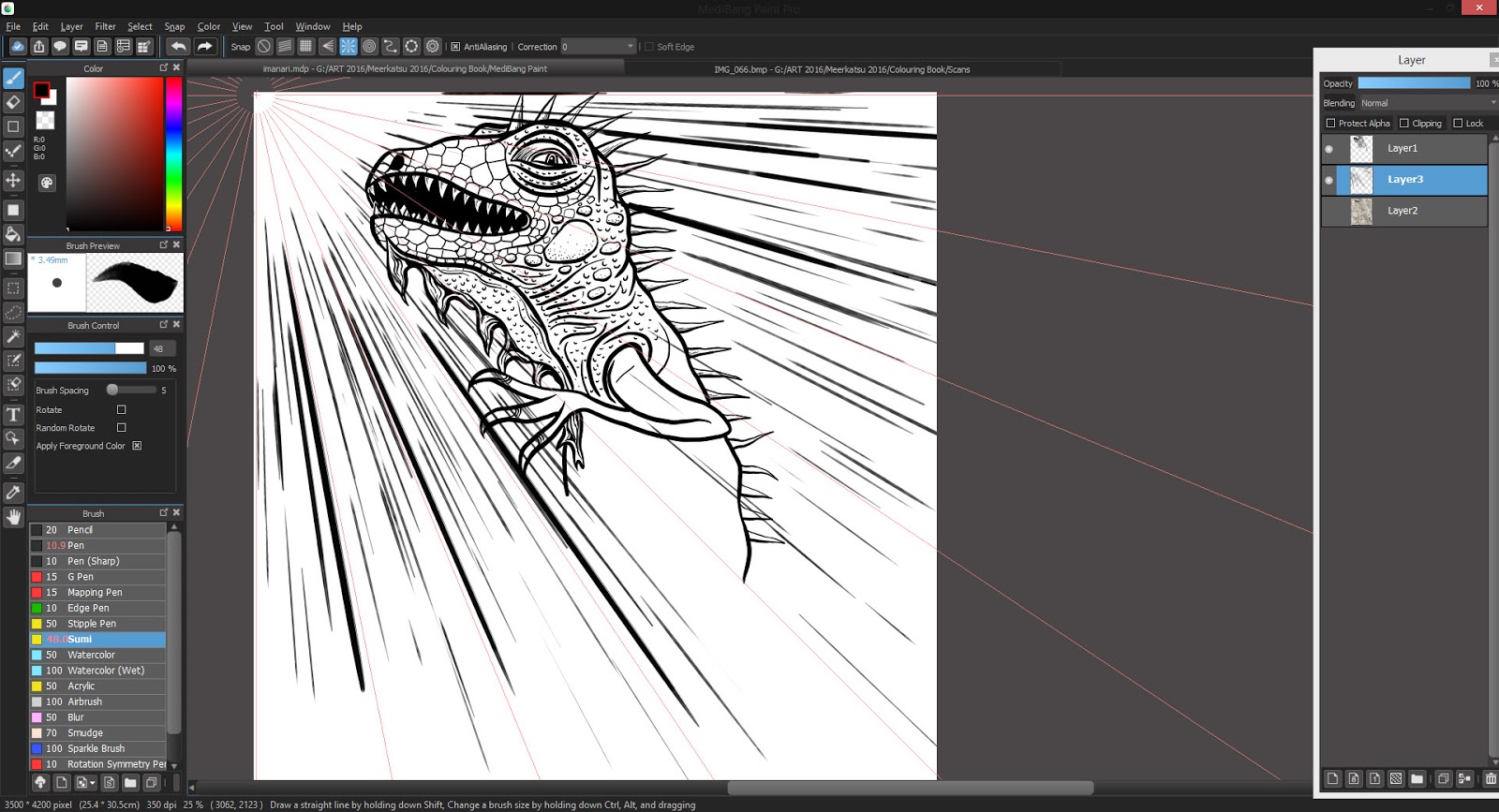Enable the Rotate checkbox

pyautogui.click(x=121, y=409)
